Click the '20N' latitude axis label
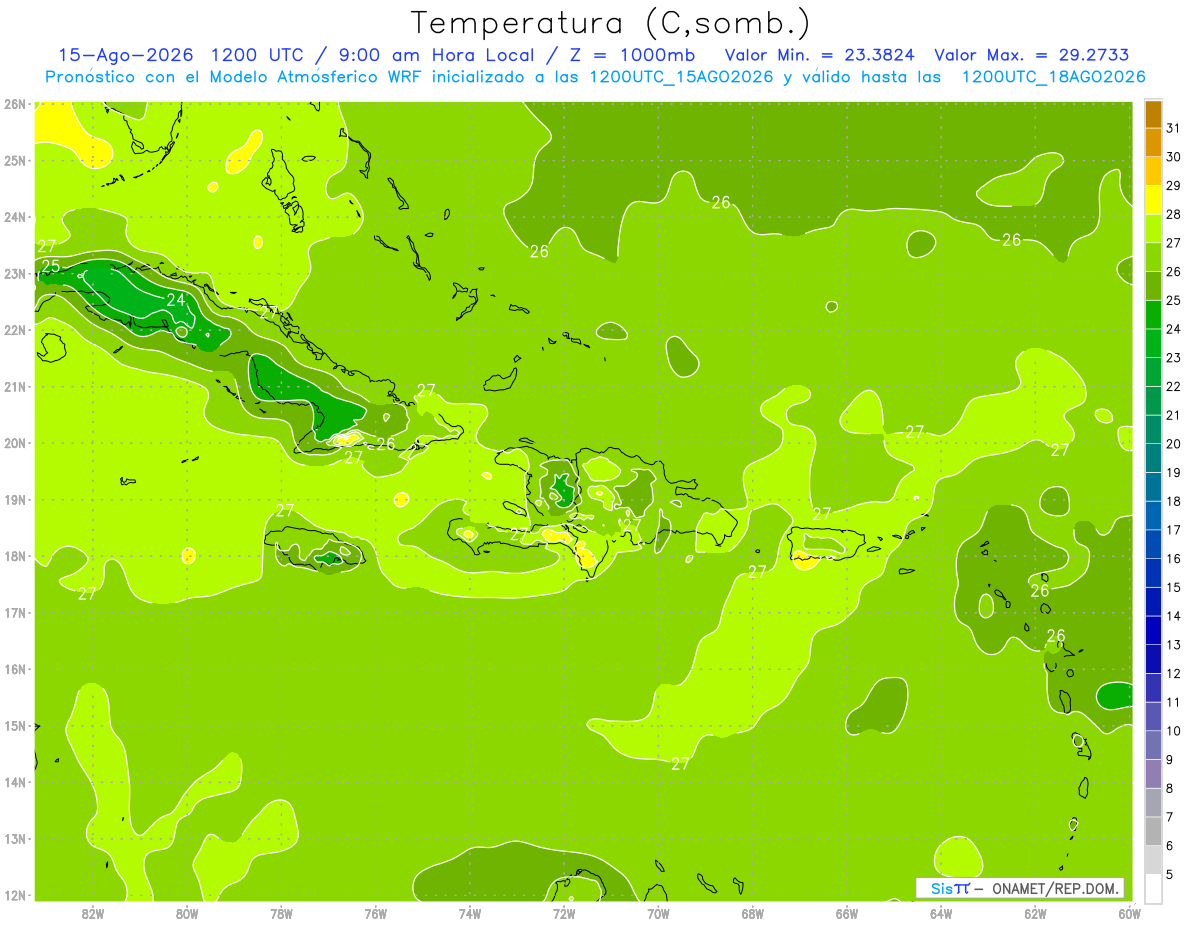 (x=14, y=443)
